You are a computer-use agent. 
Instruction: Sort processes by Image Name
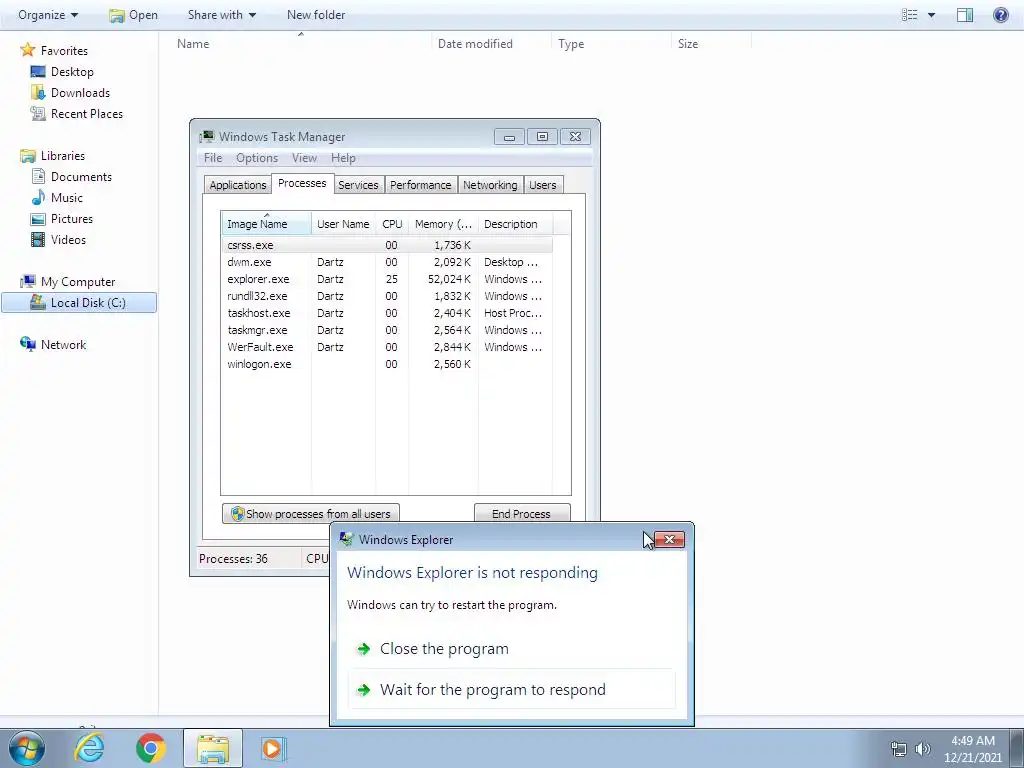266,224
